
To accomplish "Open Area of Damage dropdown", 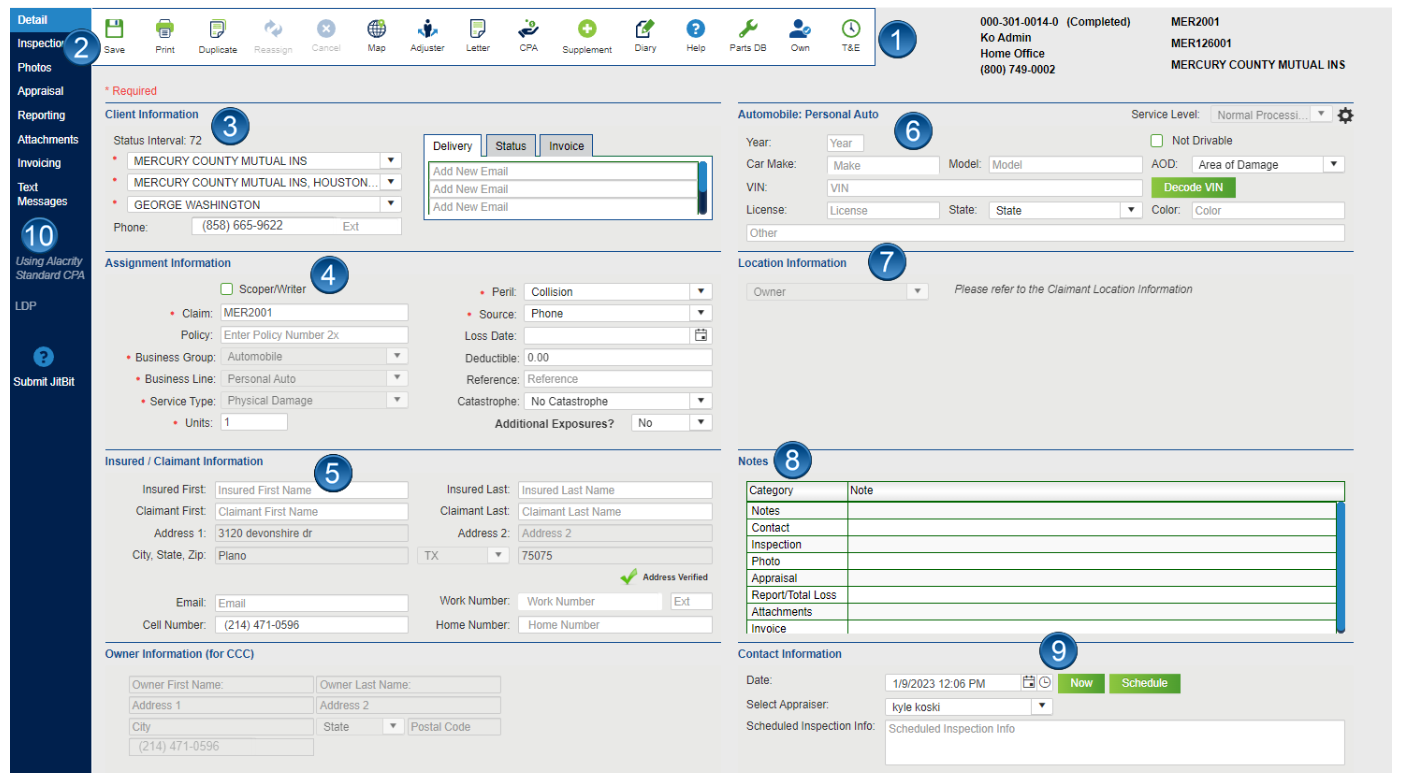I will coord(1334,164).
